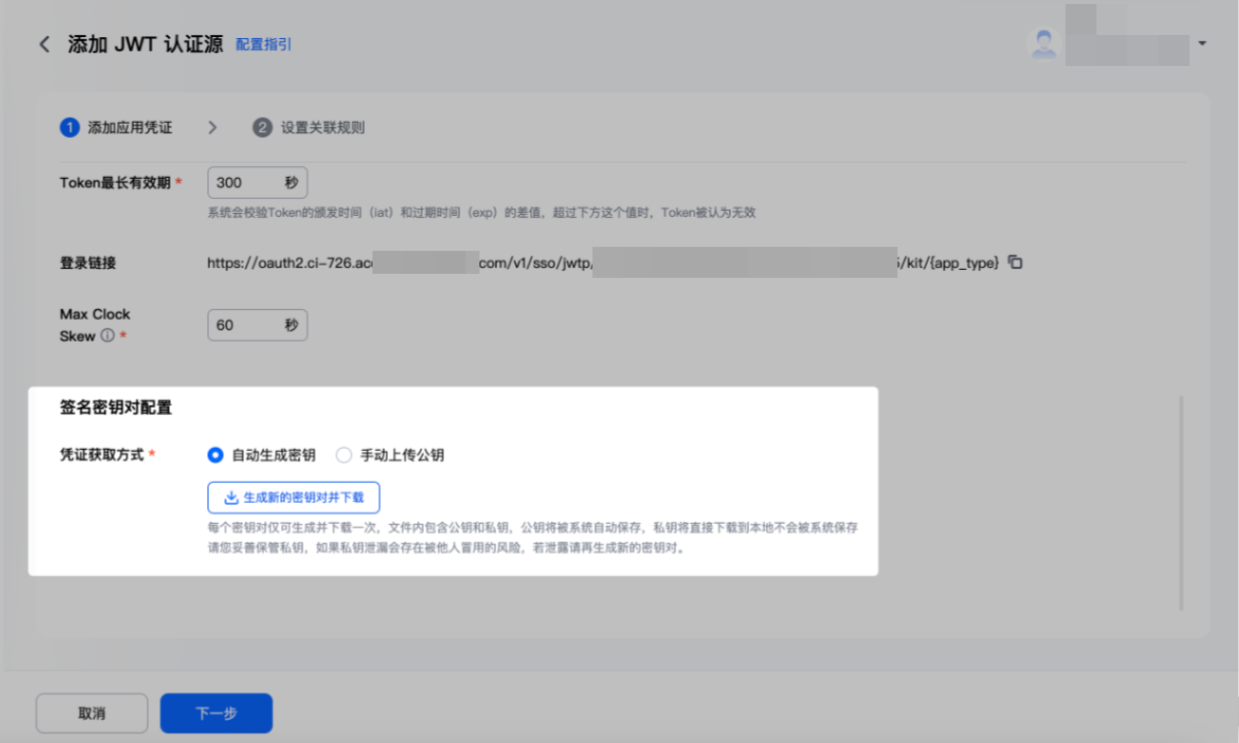Screen dimensions: 1239x743
Task: Click the user avatar icon
Action: click(1044, 44)
